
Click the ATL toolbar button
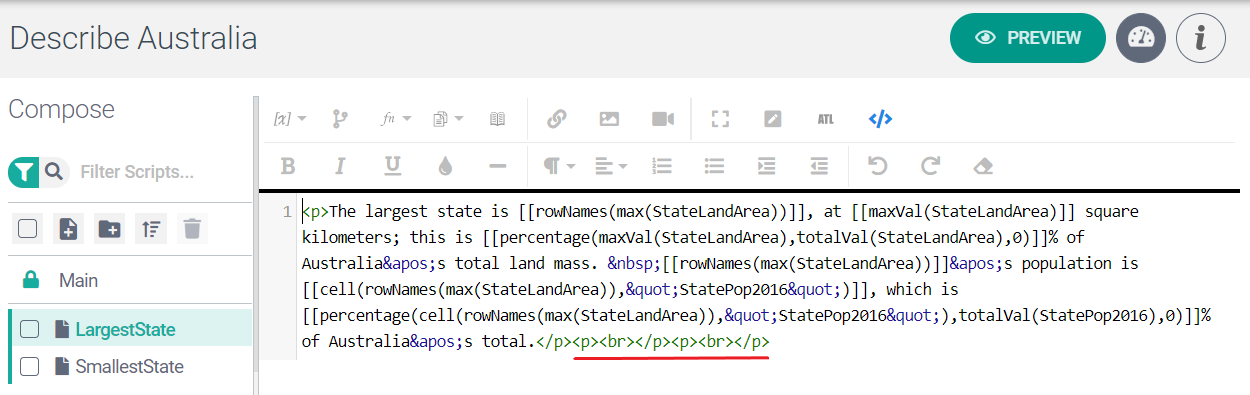(x=825, y=119)
